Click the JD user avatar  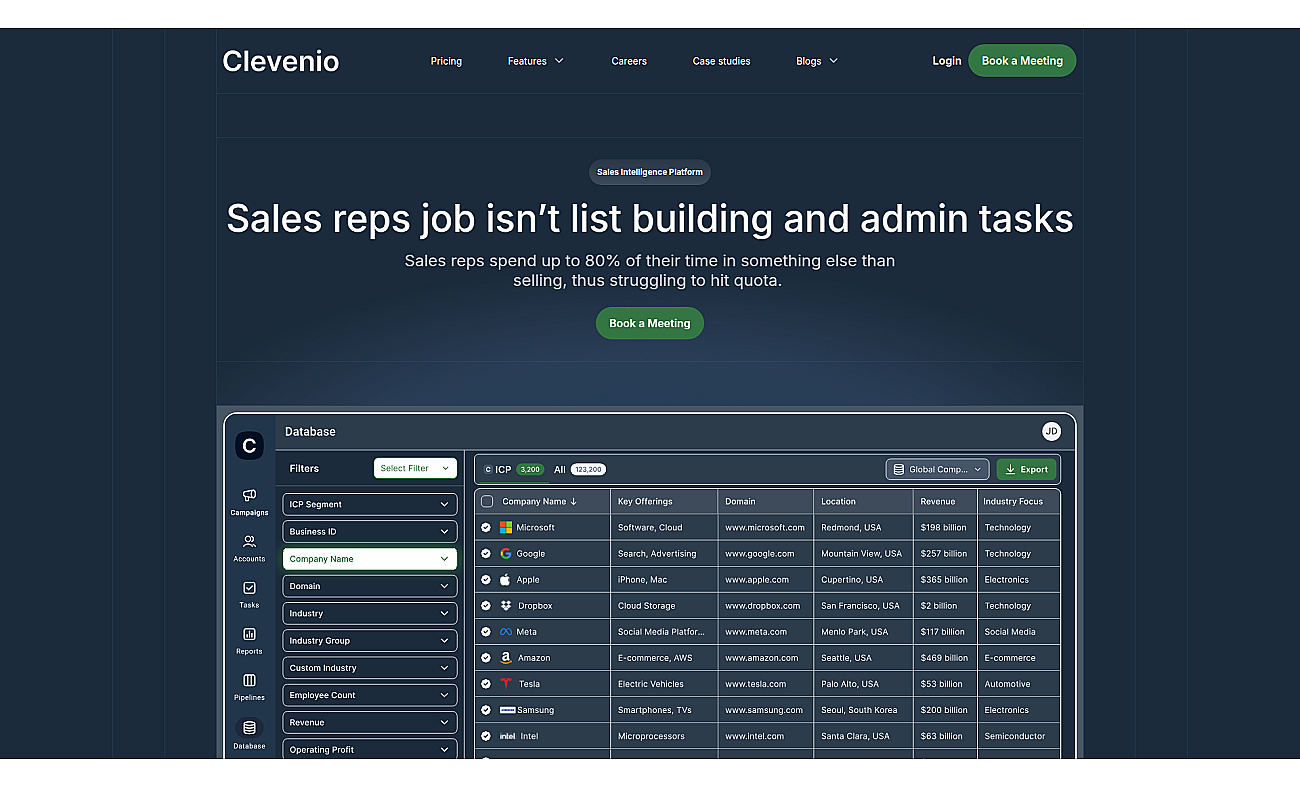point(1051,431)
